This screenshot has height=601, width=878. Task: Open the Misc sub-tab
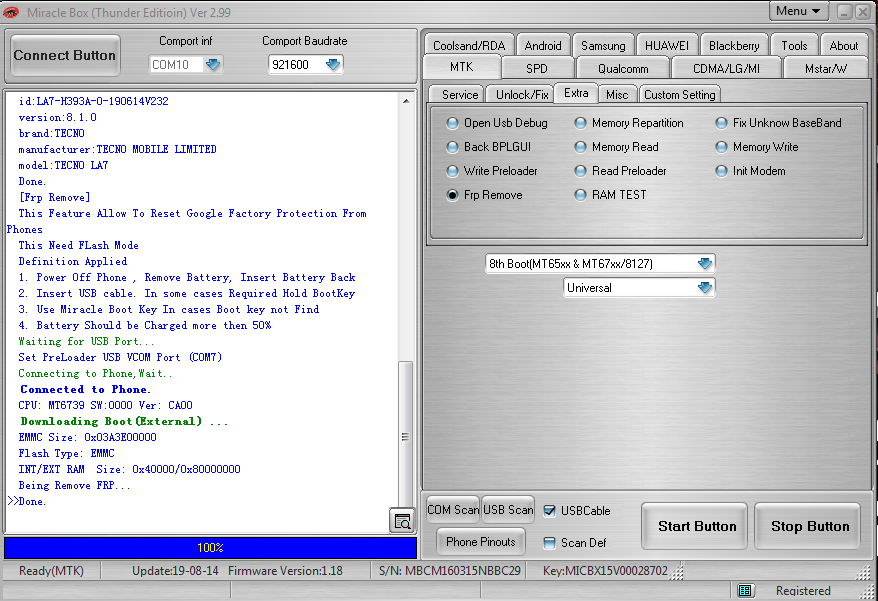[x=617, y=95]
